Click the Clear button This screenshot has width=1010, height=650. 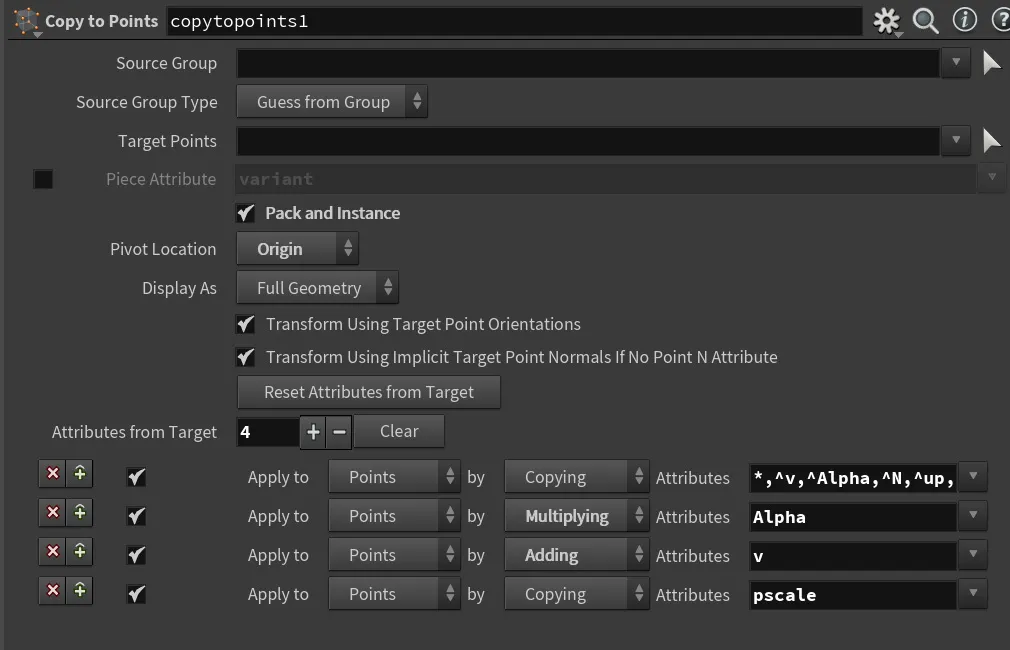click(x=399, y=431)
